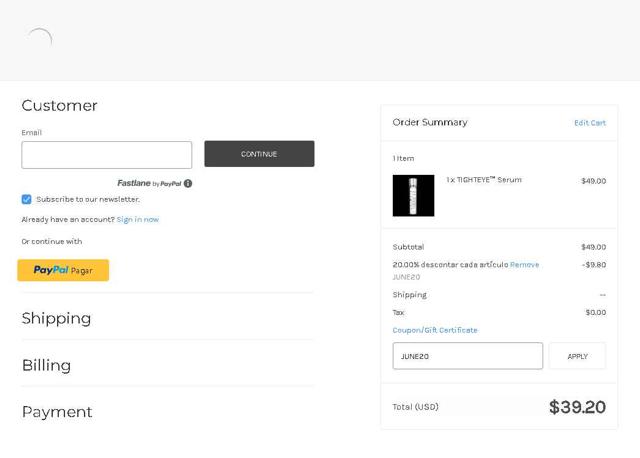Click the '1 Item' count text
The image size is (640, 458).
point(403,158)
